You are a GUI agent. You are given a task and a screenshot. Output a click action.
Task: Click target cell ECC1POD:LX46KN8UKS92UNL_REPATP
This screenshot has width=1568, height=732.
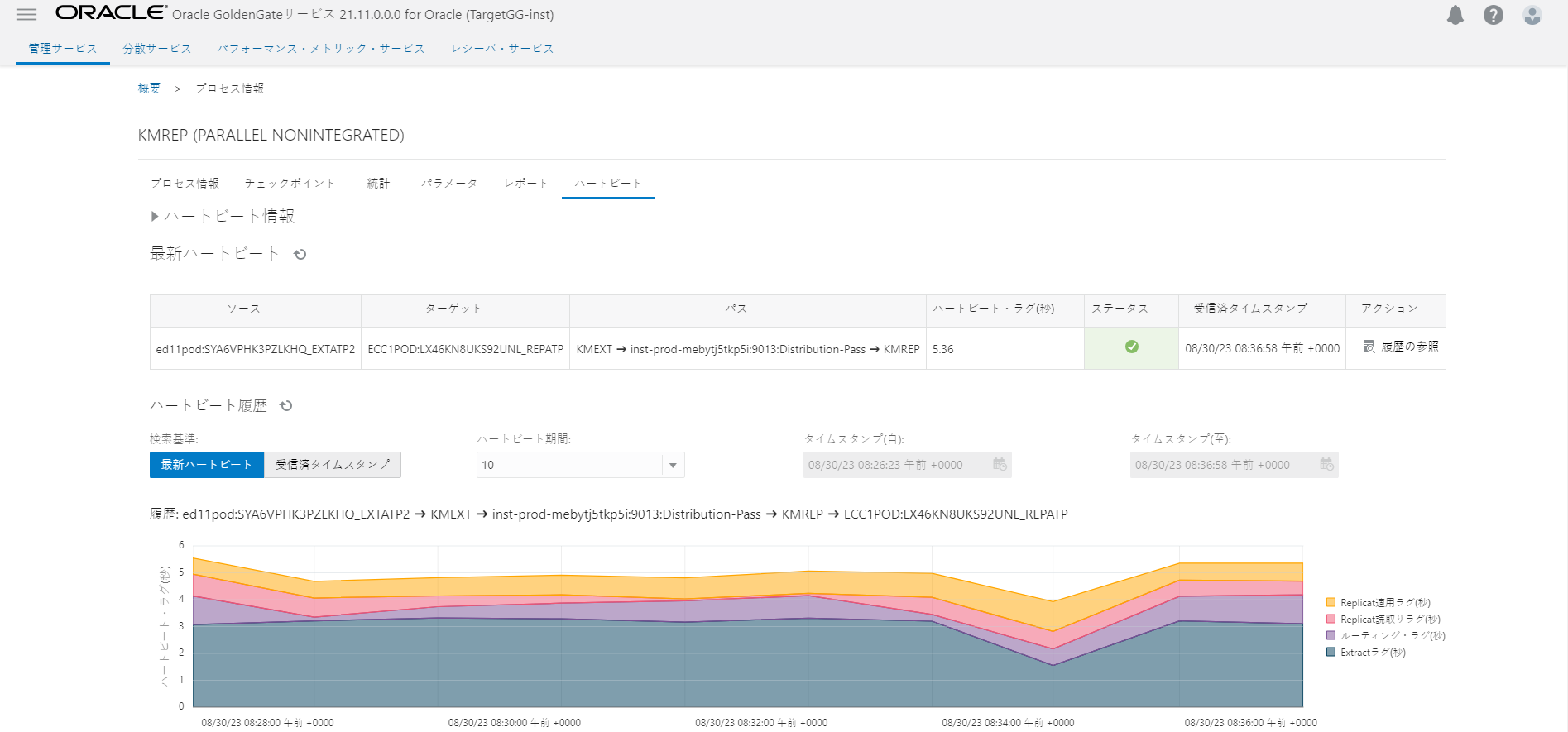point(466,349)
